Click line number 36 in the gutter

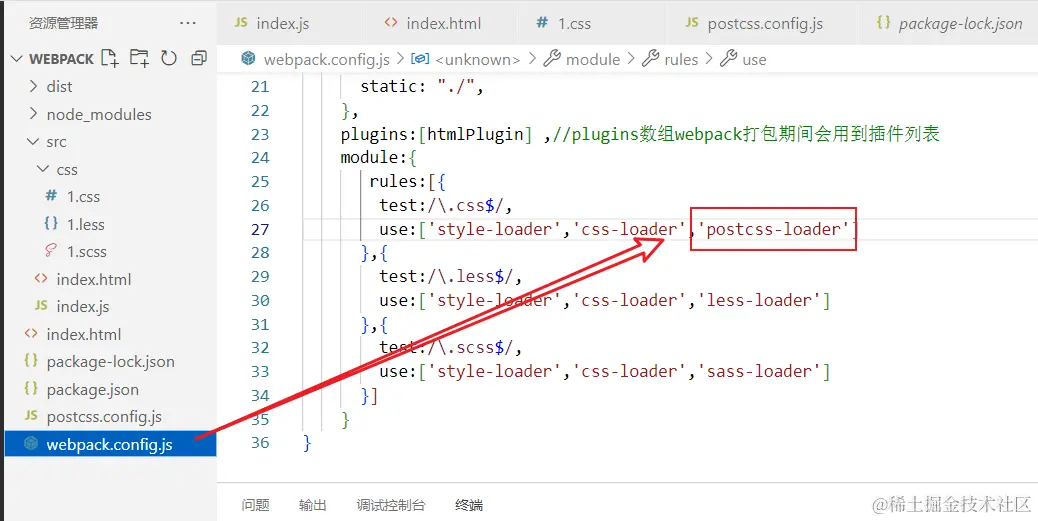(261, 442)
